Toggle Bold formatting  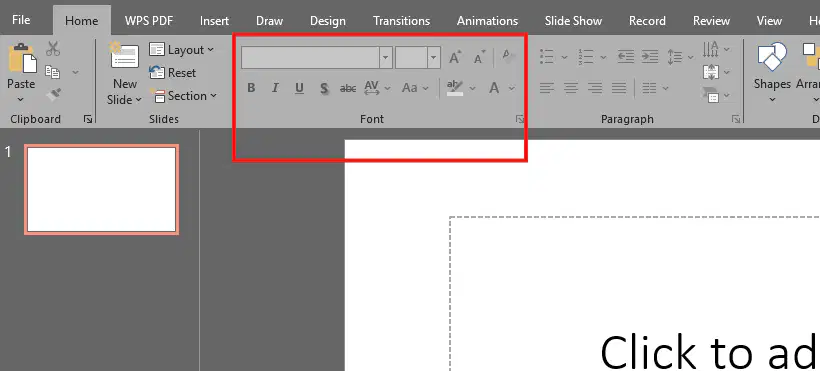click(251, 88)
